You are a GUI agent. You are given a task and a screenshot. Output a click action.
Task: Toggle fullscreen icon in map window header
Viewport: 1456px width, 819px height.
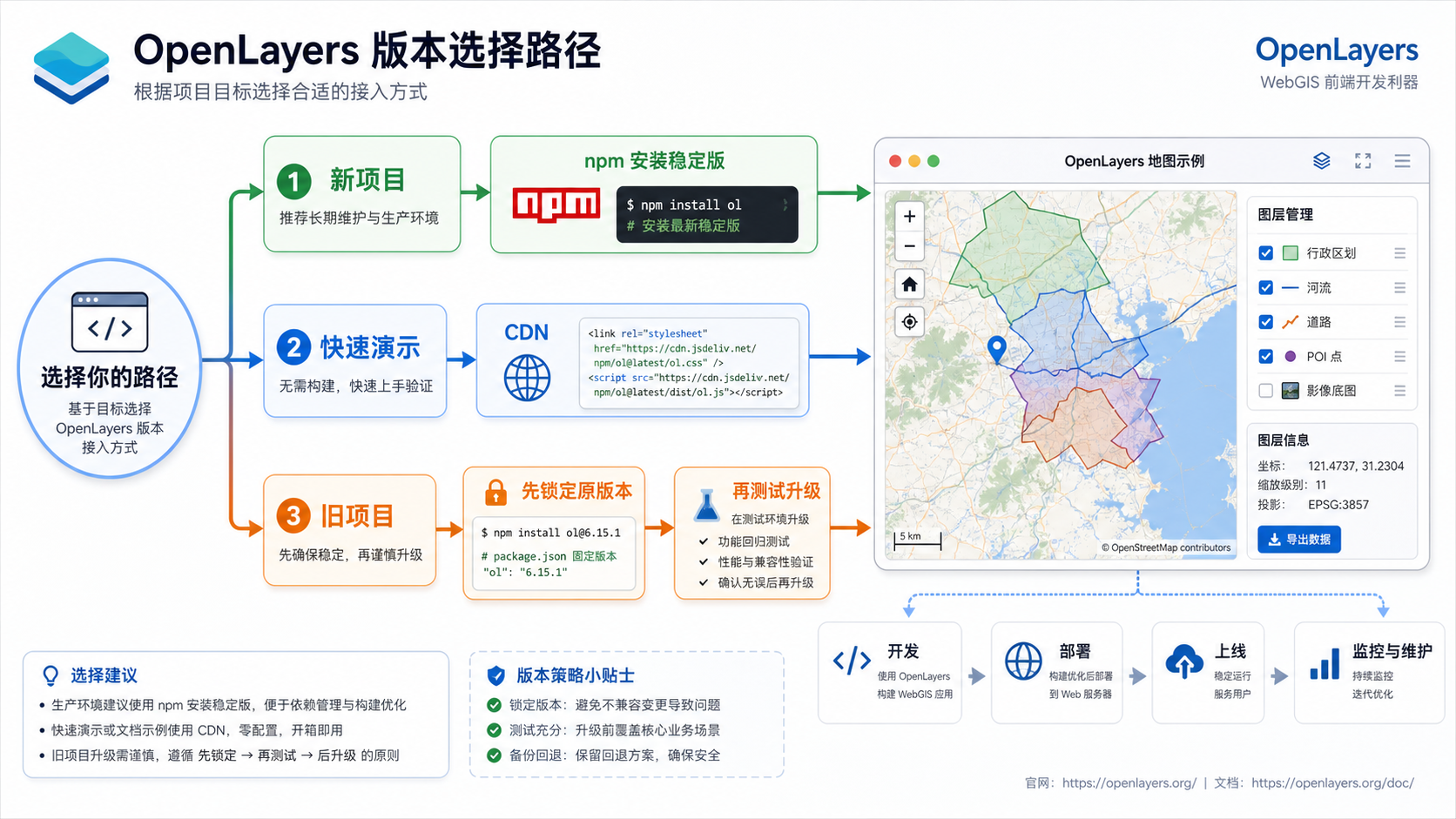tap(1363, 161)
